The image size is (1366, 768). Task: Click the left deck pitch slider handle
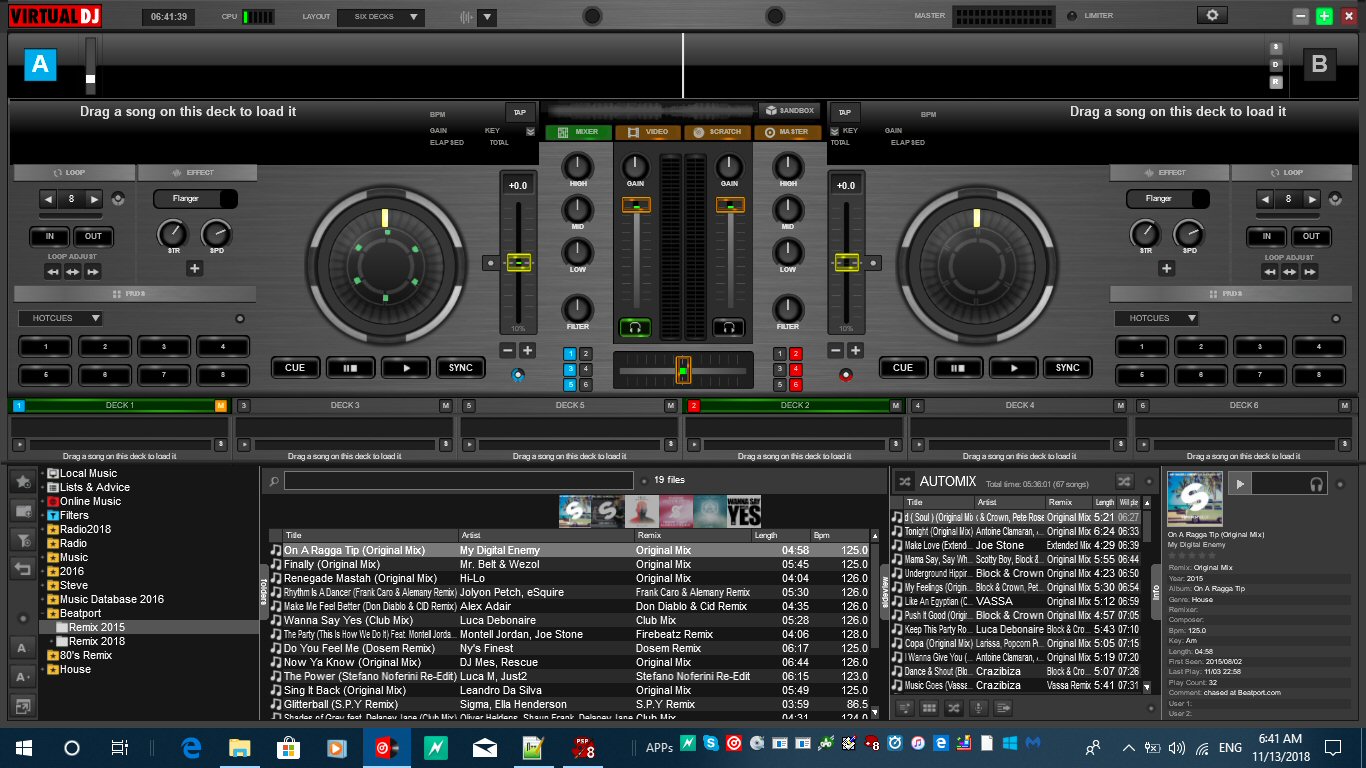coord(519,262)
